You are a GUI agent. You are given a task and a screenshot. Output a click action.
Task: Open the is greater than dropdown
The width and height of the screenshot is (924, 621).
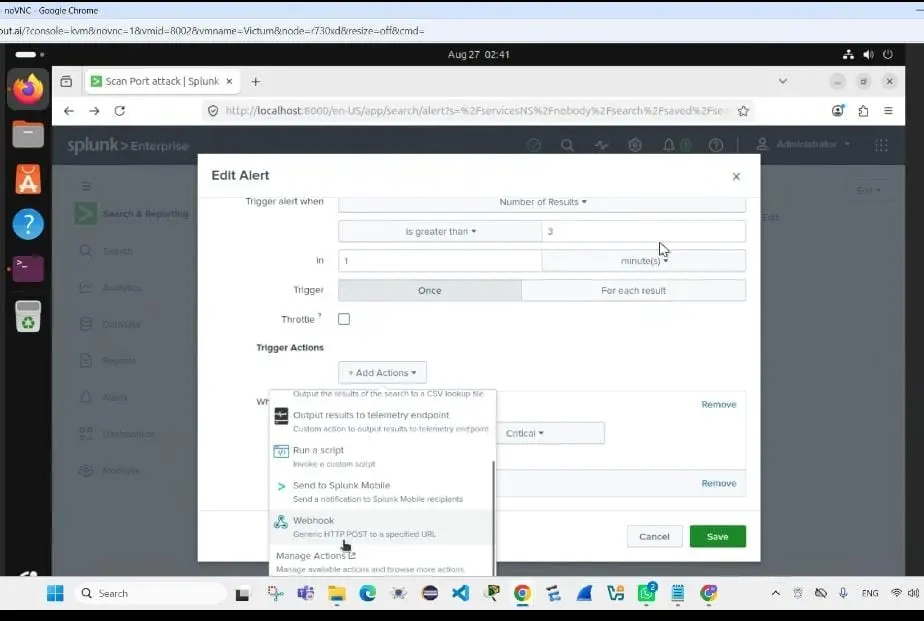click(x=440, y=232)
